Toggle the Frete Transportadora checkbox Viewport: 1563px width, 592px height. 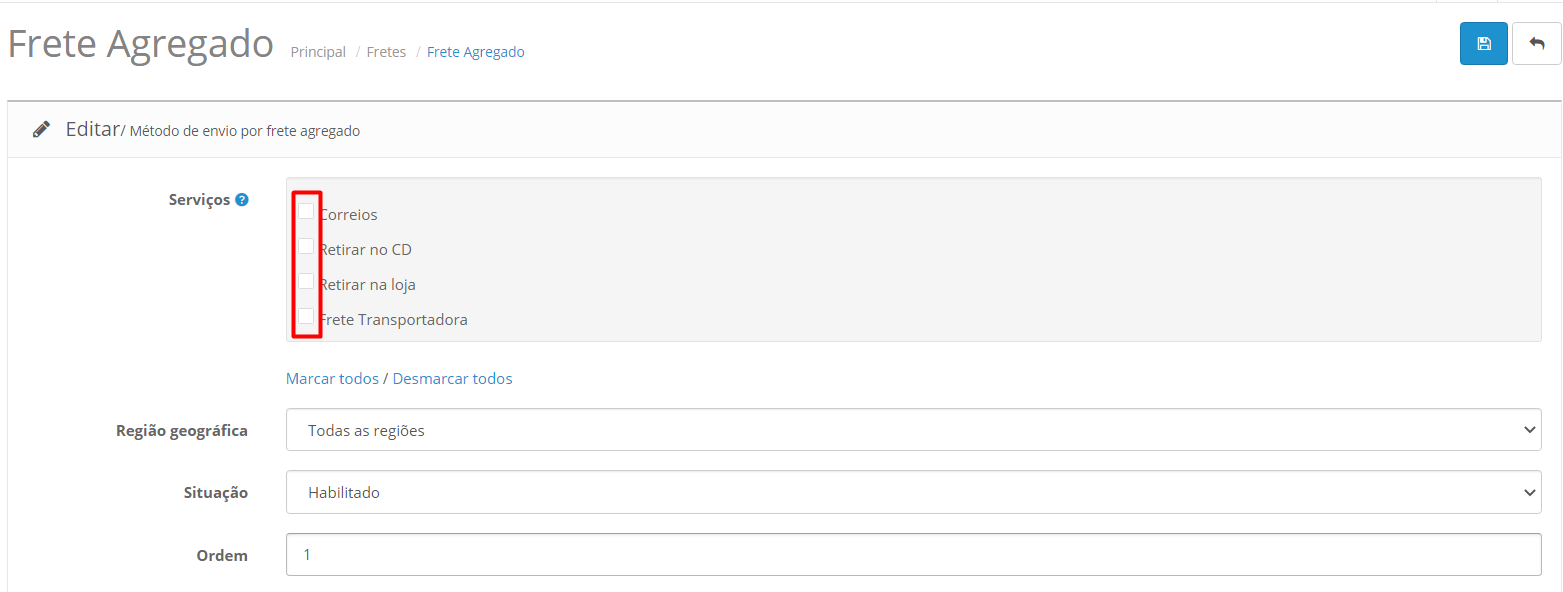(x=306, y=316)
